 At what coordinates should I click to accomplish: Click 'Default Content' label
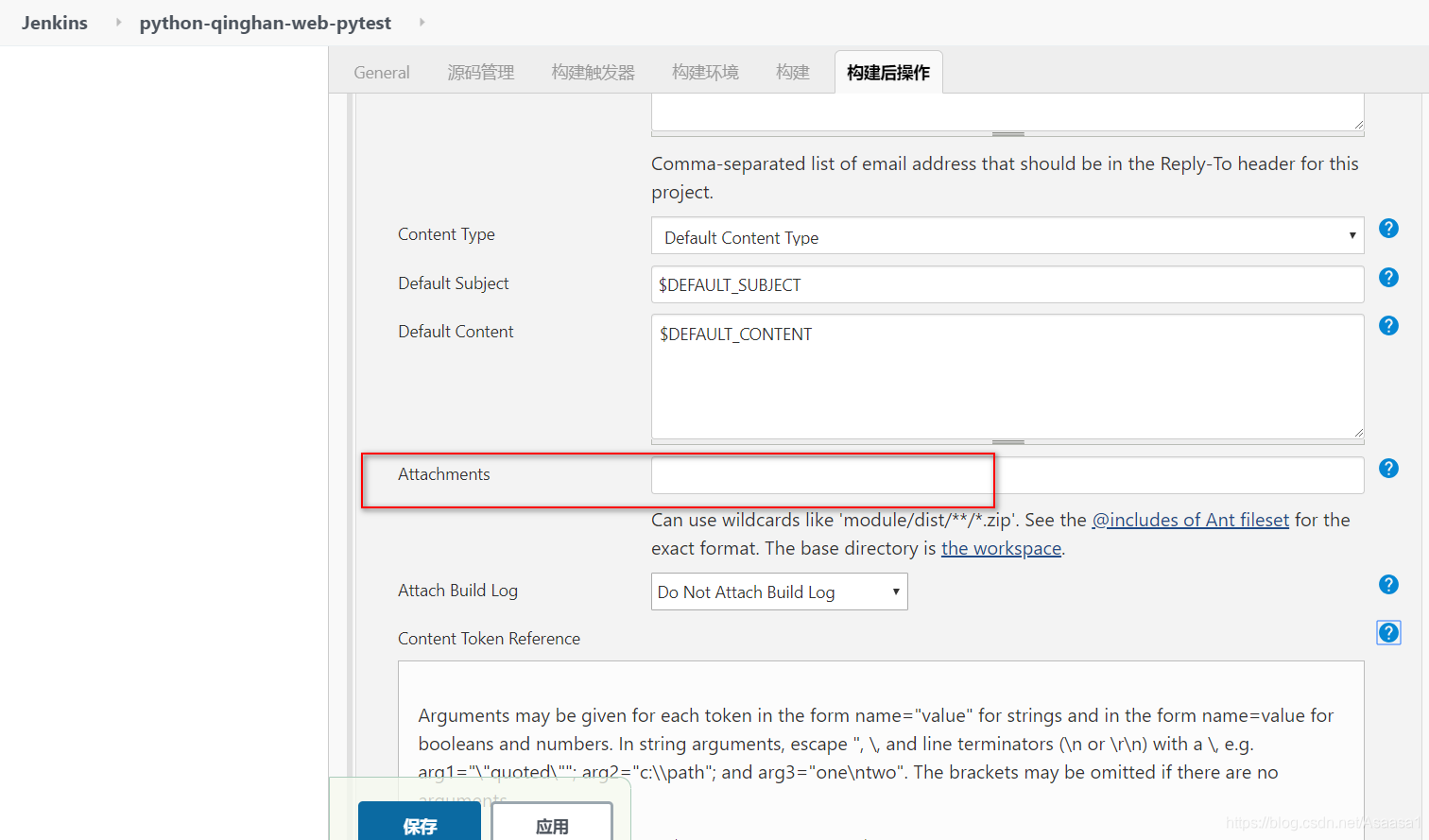[456, 332]
